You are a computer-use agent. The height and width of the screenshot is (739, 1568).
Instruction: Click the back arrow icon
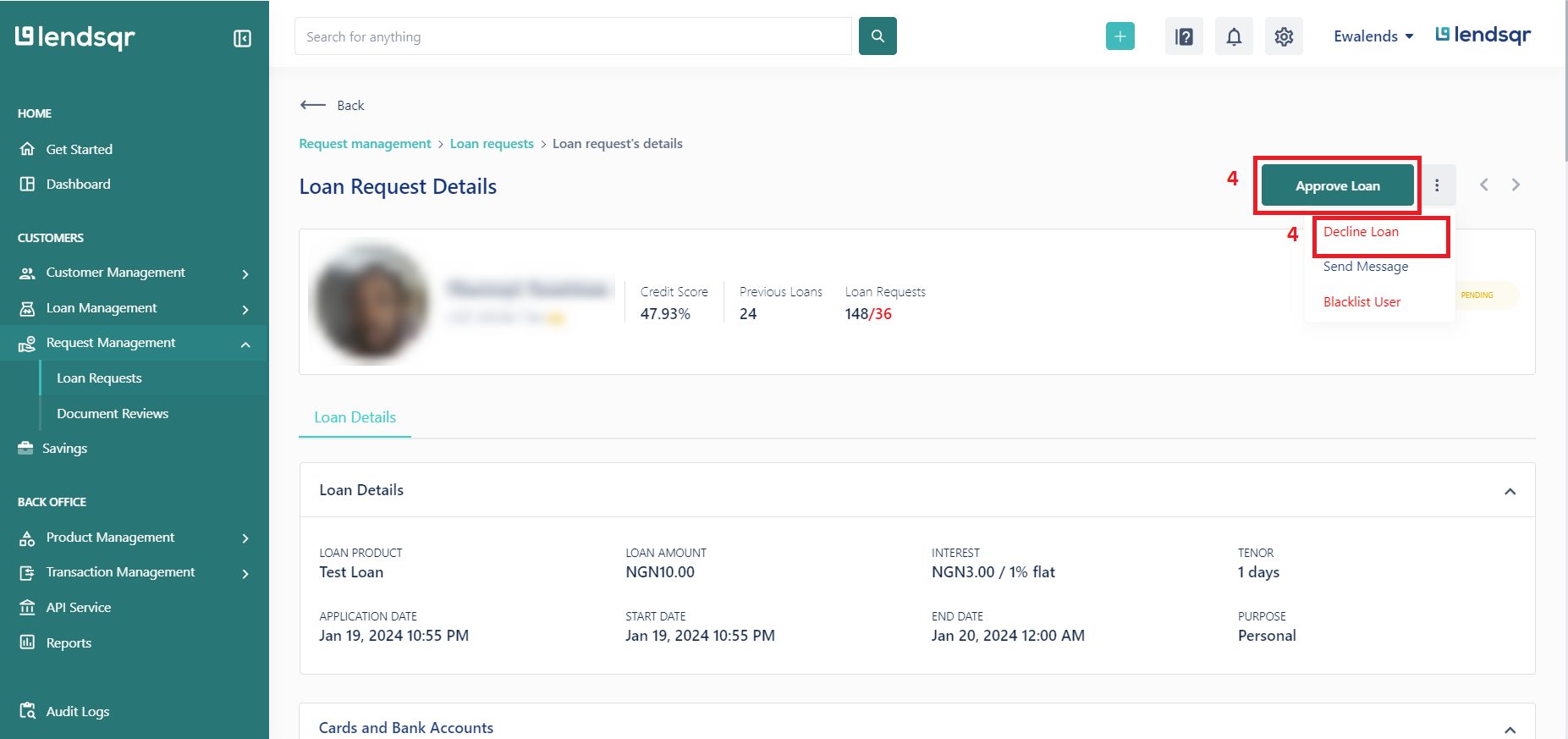click(312, 105)
